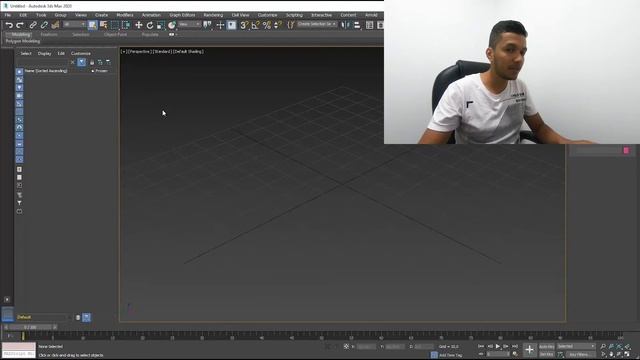Toggle Spinner Snap in the toolbar
The height and width of the screenshot is (360, 640).
[278, 25]
